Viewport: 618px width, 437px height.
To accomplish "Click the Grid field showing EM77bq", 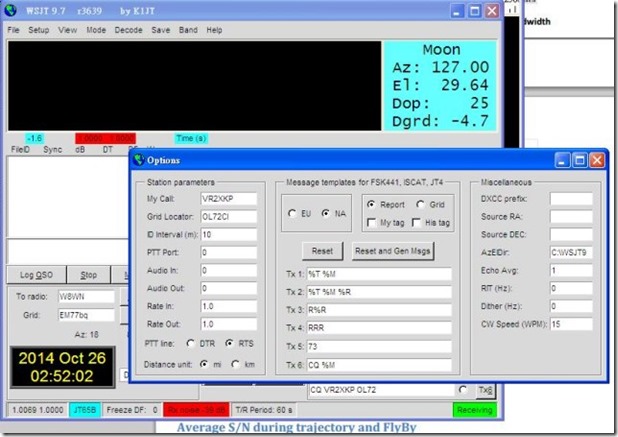I will coord(86,315).
